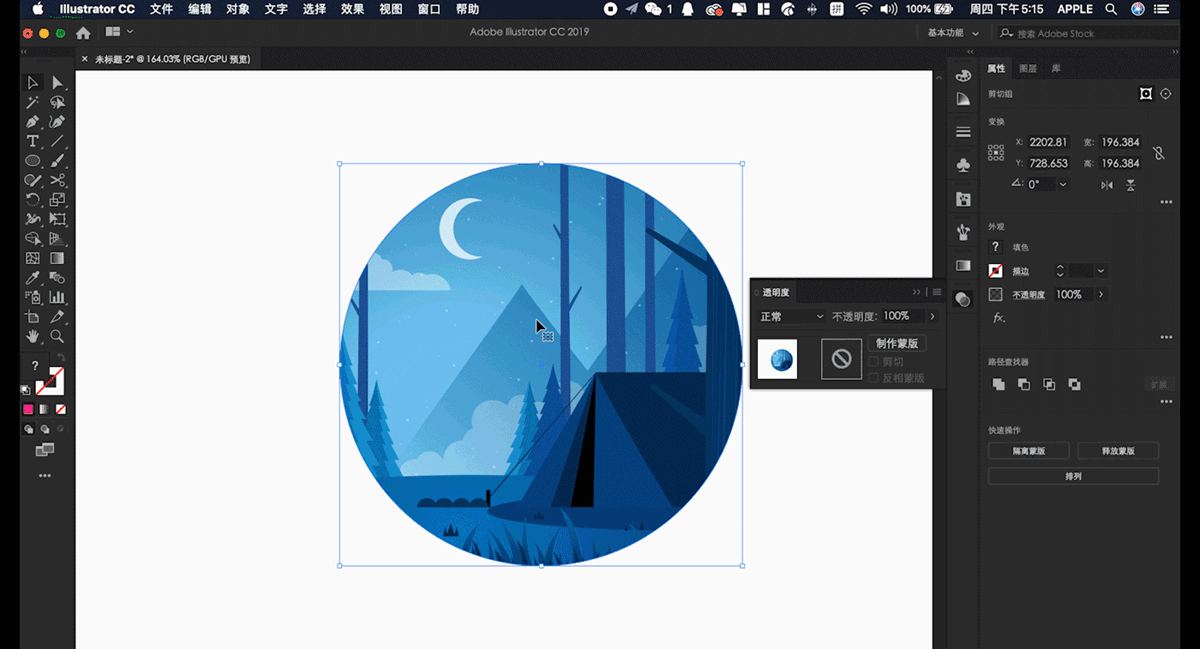Choose the Scissors tool
This screenshot has width=1200, height=649.
click(x=57, y=180)
